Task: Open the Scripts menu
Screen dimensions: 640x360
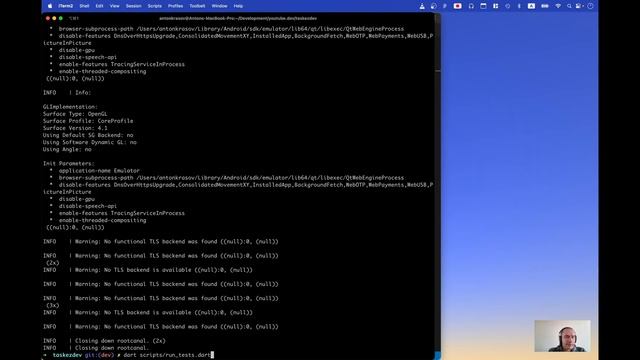Action: tap(154, 6)
